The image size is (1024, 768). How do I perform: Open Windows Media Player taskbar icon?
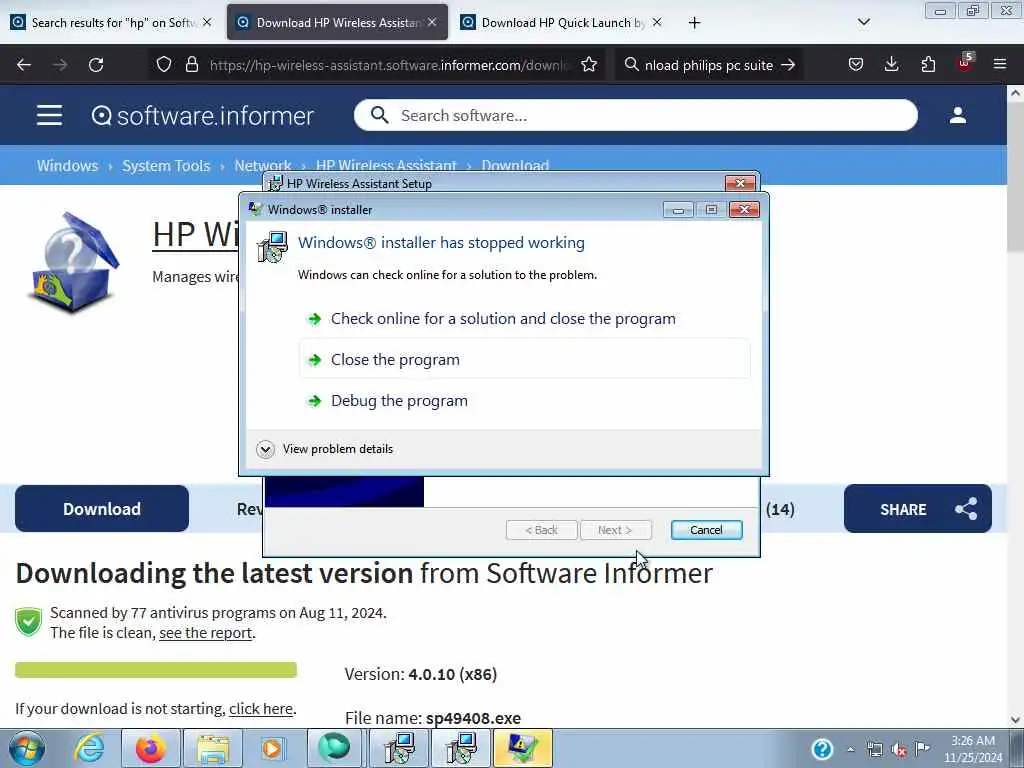(273, 749)
